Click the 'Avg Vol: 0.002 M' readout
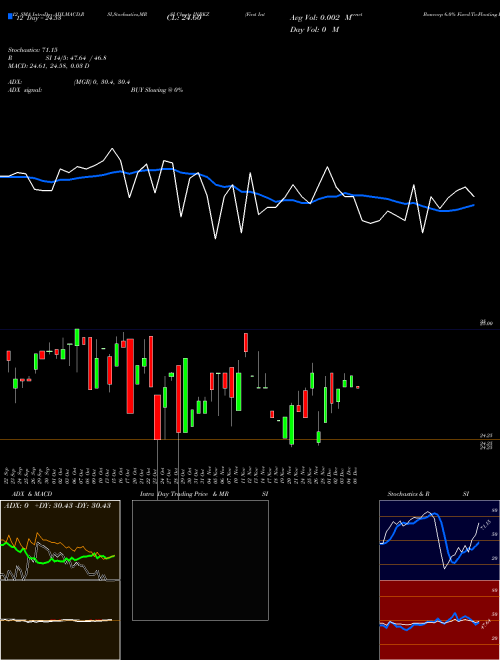Viewport: 500px width, 660px height. [320, 18]
